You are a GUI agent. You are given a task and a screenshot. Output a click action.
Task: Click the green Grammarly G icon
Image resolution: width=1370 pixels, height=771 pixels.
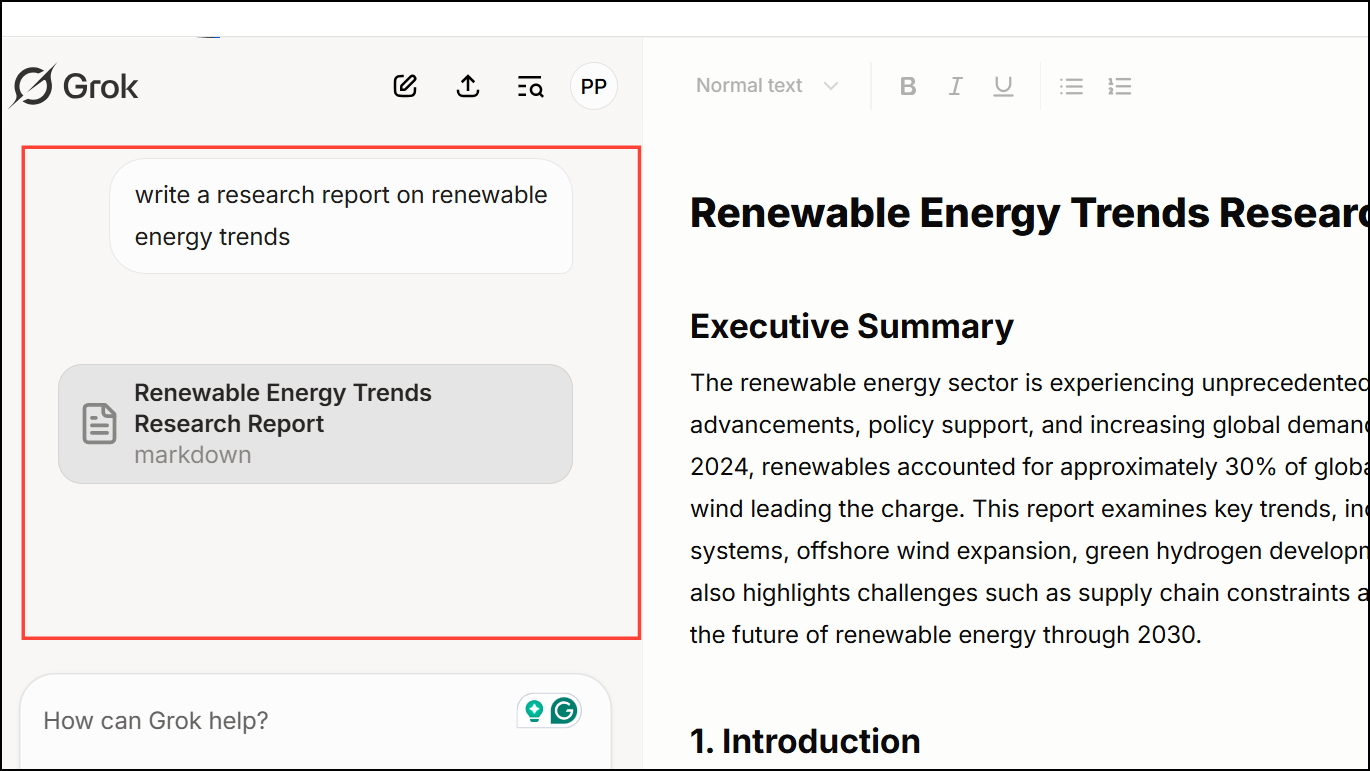pyautogui.click(x=565, y=711)
